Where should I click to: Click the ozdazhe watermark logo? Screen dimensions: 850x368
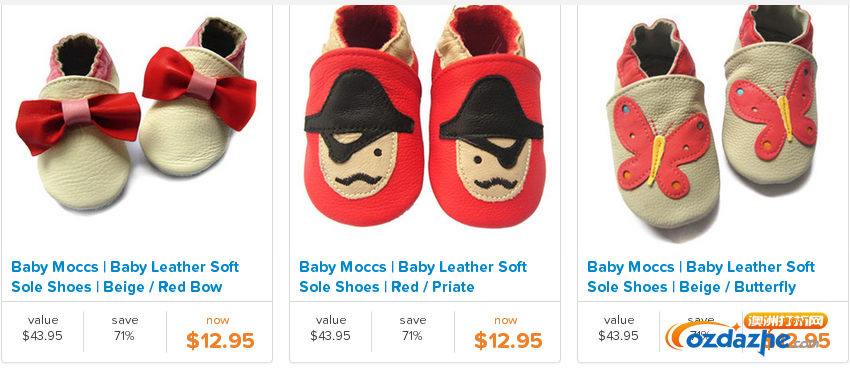[747, 333]
